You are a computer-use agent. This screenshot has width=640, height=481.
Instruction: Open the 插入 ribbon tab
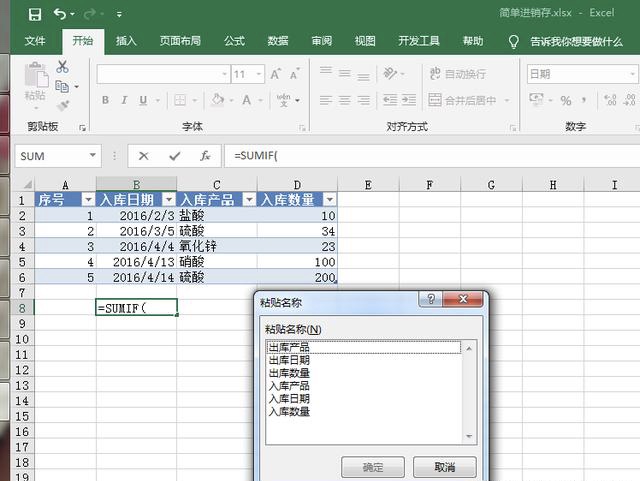[x=126, y=41]
